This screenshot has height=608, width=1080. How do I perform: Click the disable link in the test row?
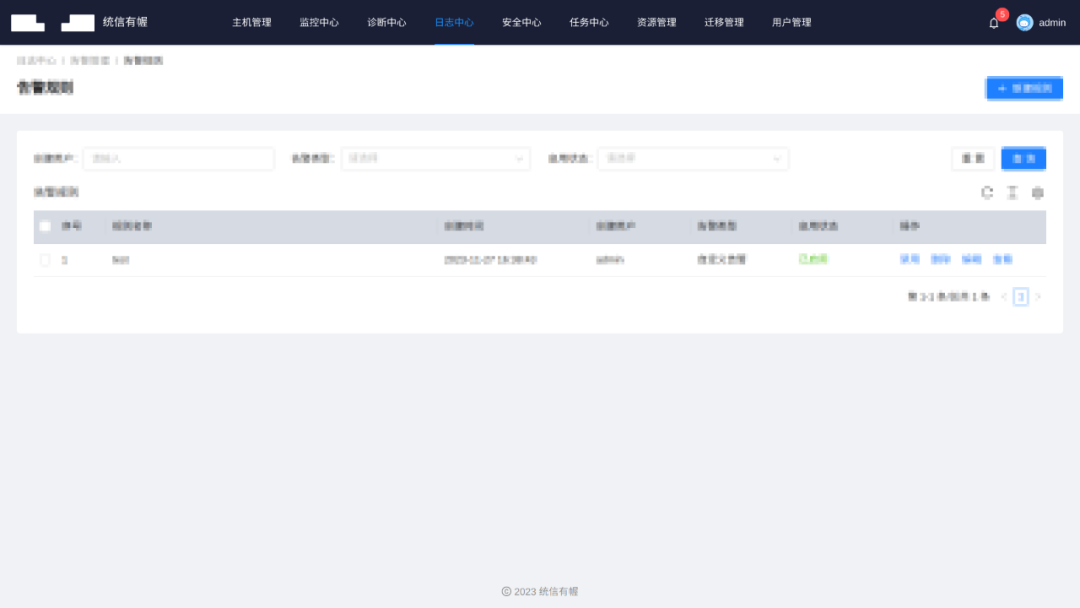(909, 260)
